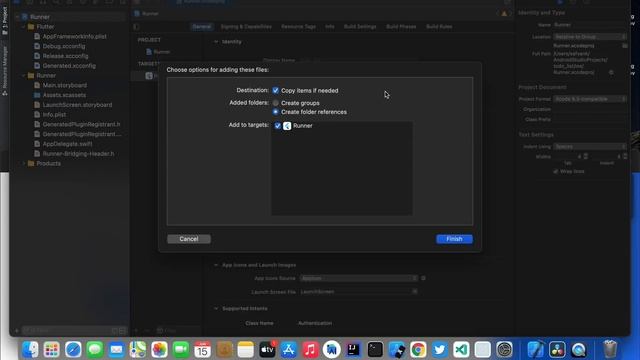Select Runner-Bridging-Header.h file
The image size is (640, 360).
[x=78, y=154]
